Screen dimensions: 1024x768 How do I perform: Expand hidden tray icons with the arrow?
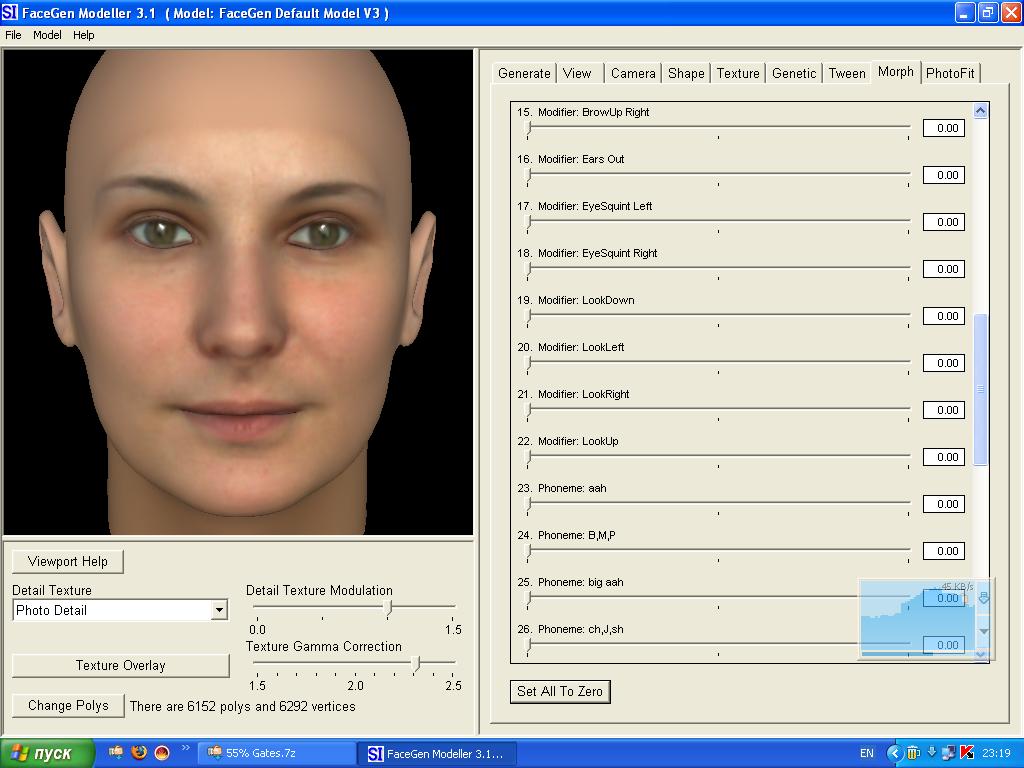(x=895, y=753)
